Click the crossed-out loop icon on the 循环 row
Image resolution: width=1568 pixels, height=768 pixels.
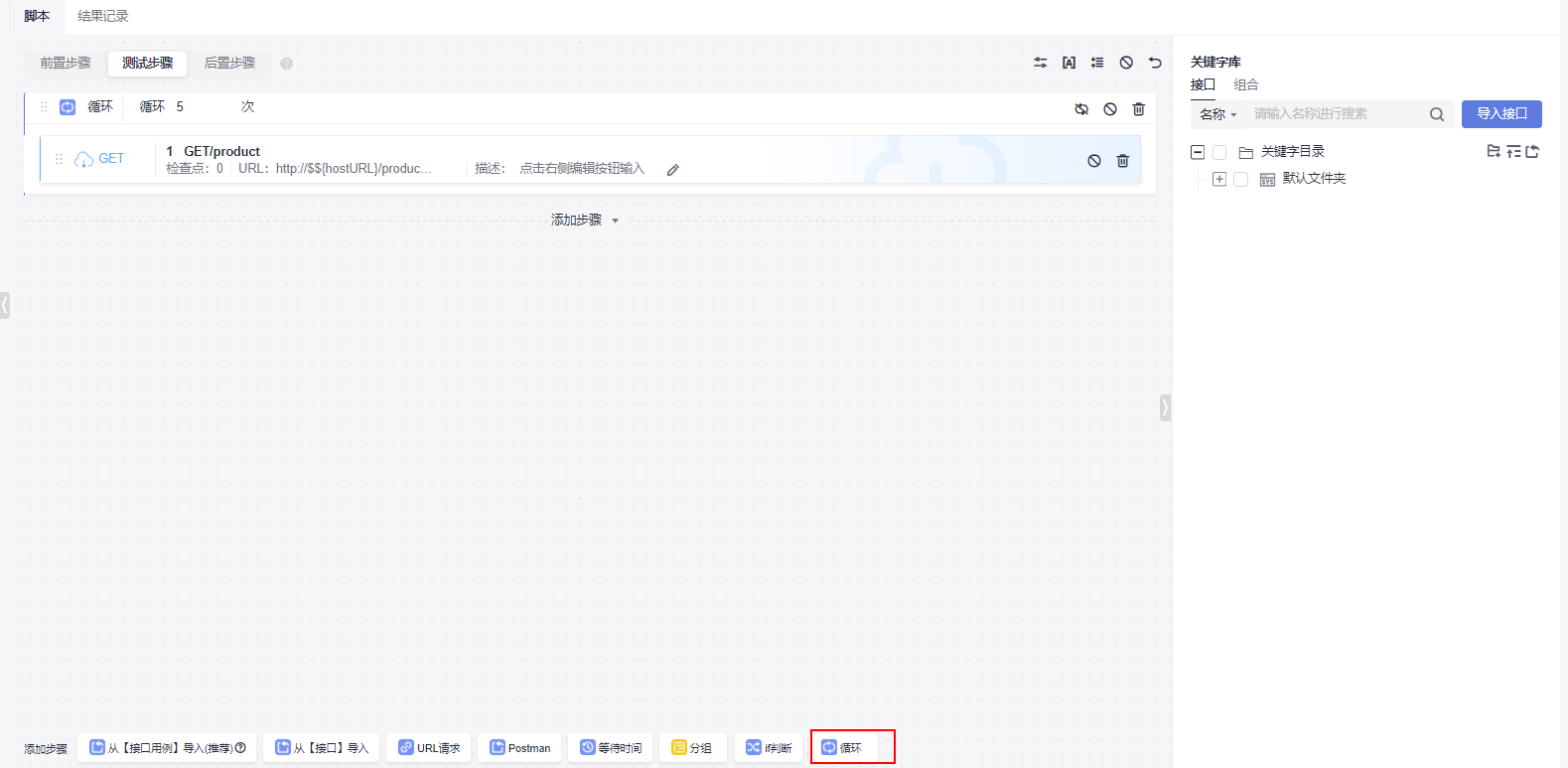pos(1081,109)
